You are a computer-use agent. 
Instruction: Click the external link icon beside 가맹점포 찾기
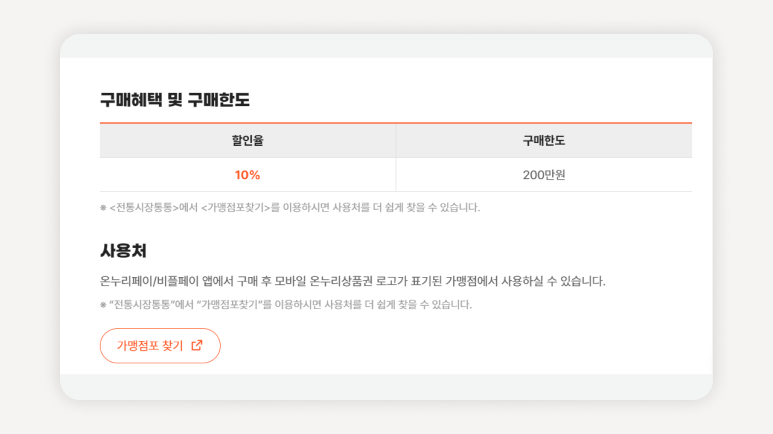tap(197, 345)
